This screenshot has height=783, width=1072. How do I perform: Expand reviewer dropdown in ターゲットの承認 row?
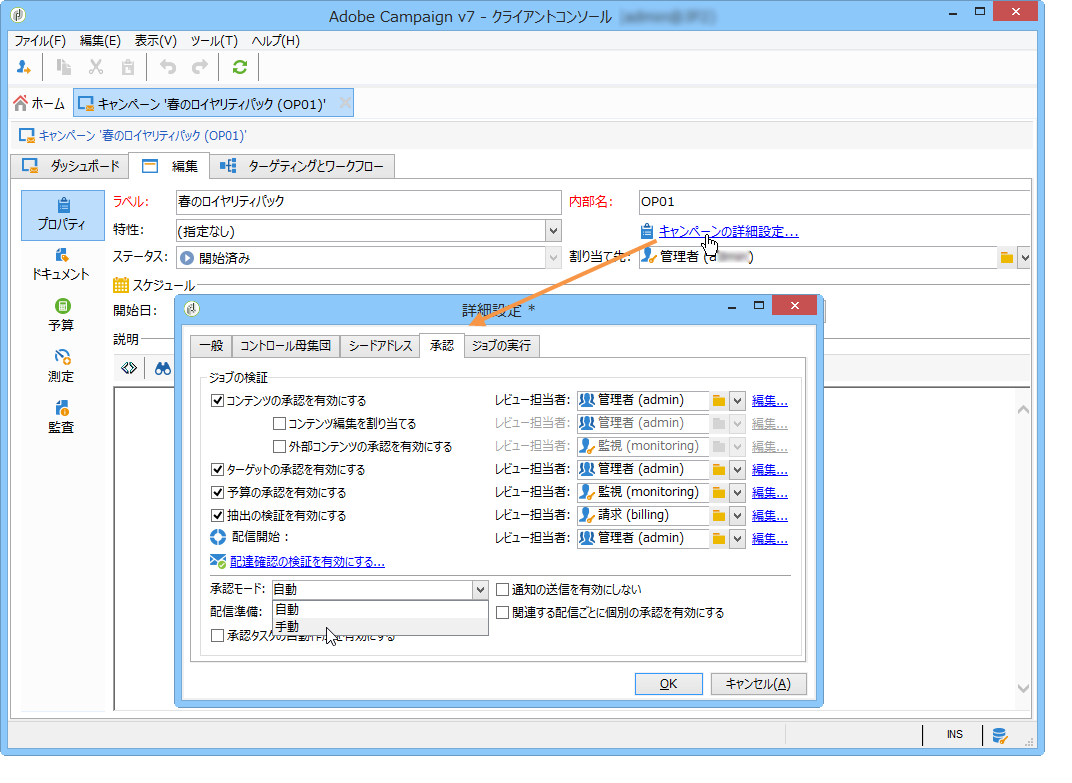[x=737, y=470]
